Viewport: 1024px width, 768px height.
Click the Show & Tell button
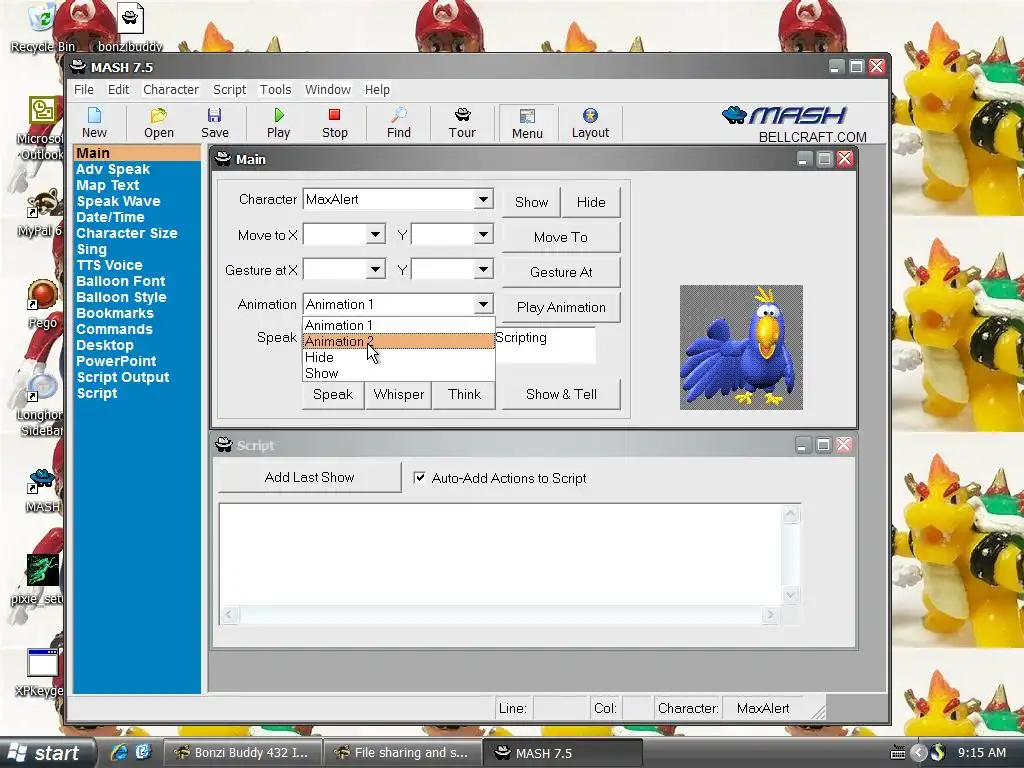[x=560, y=394]
